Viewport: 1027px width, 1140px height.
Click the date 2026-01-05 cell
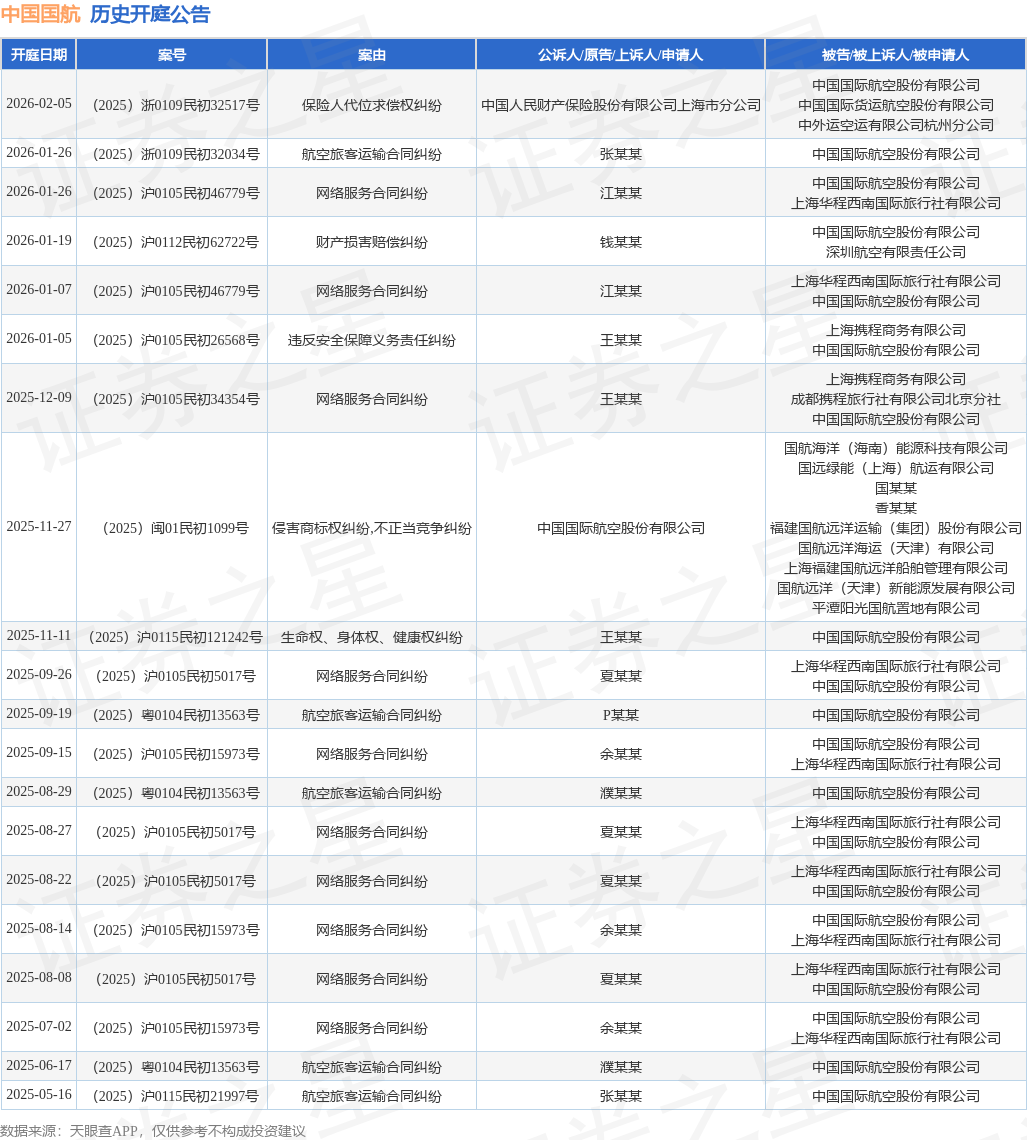[x=39, y=339]
